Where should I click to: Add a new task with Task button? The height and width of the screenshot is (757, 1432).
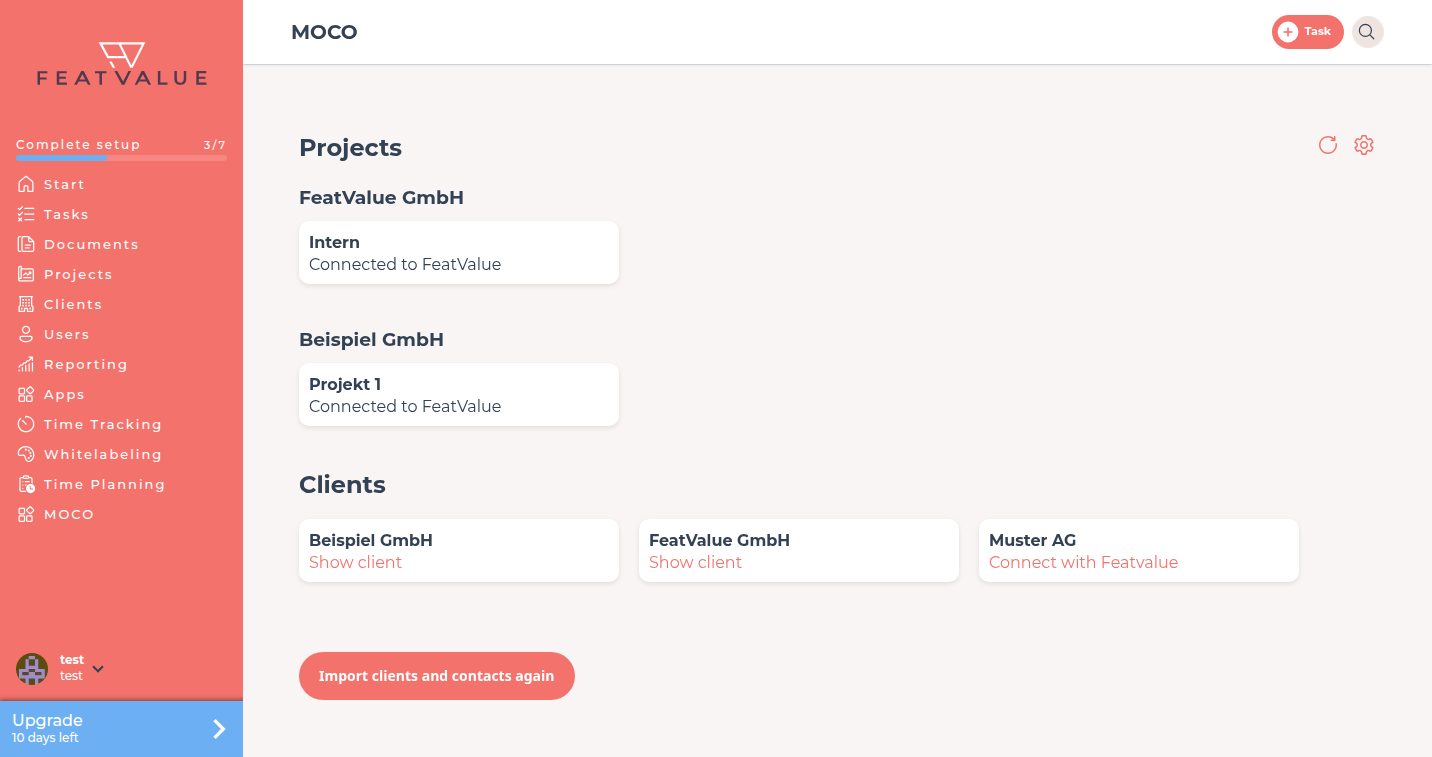point(1307,32)
